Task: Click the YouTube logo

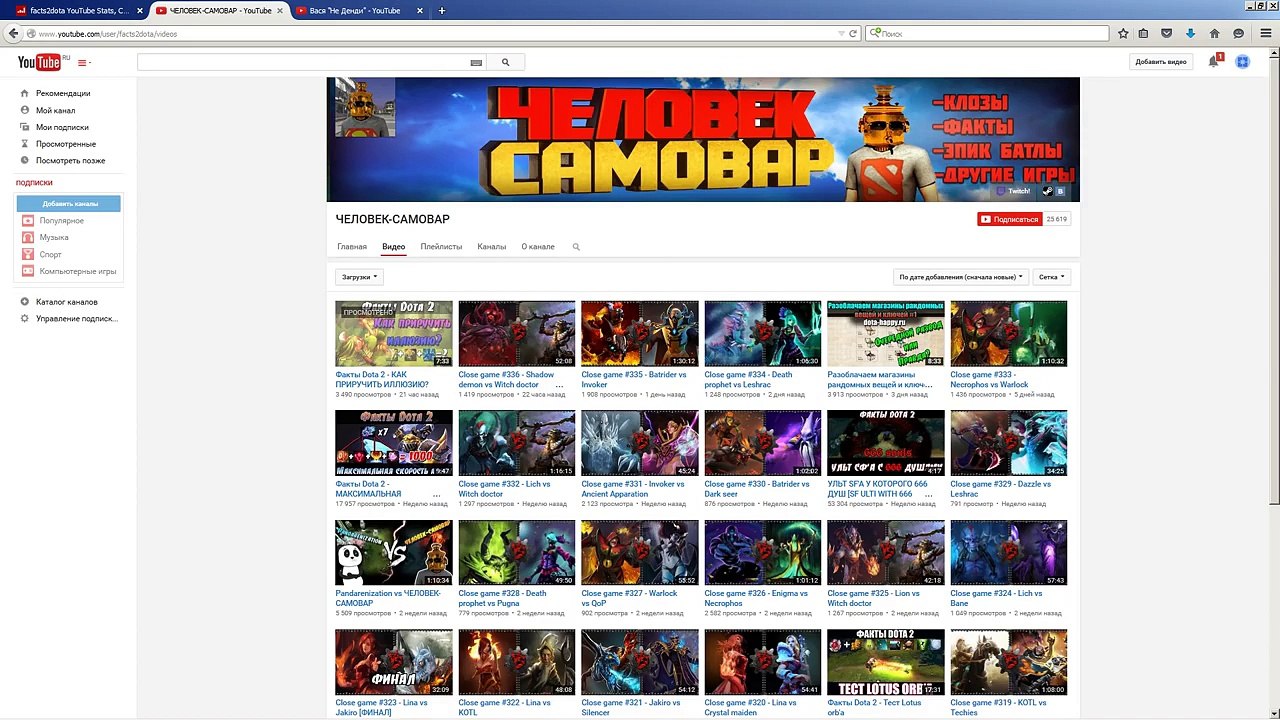Action: click(39, 62)
